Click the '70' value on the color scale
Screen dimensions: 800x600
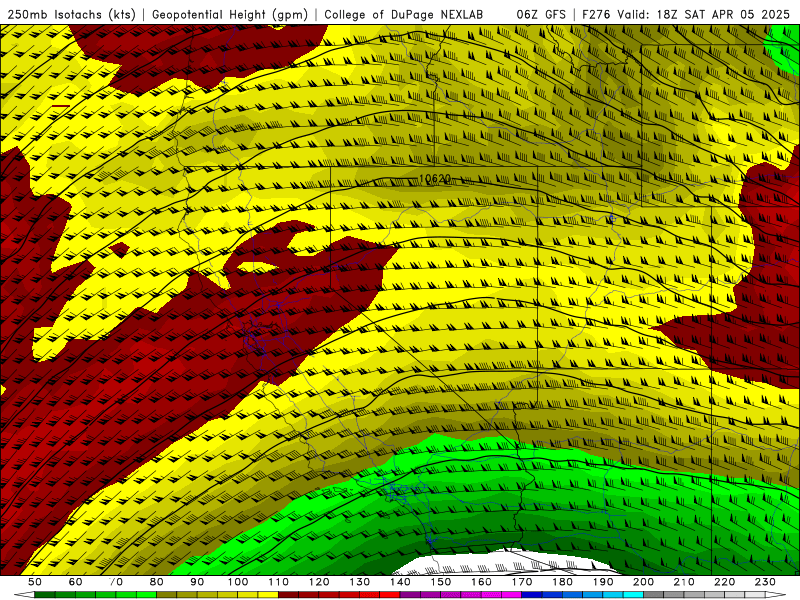(116, 582)
